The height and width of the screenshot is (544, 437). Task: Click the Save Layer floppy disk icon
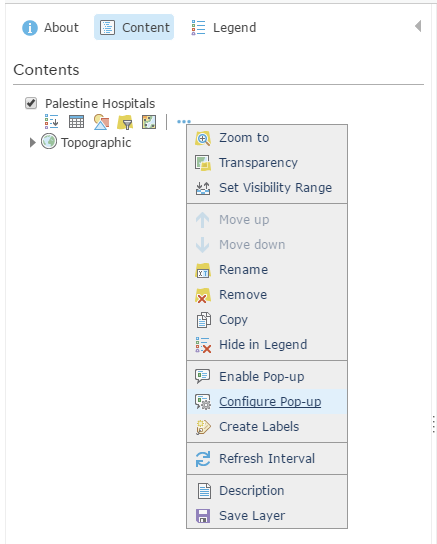tap(203, 516)
